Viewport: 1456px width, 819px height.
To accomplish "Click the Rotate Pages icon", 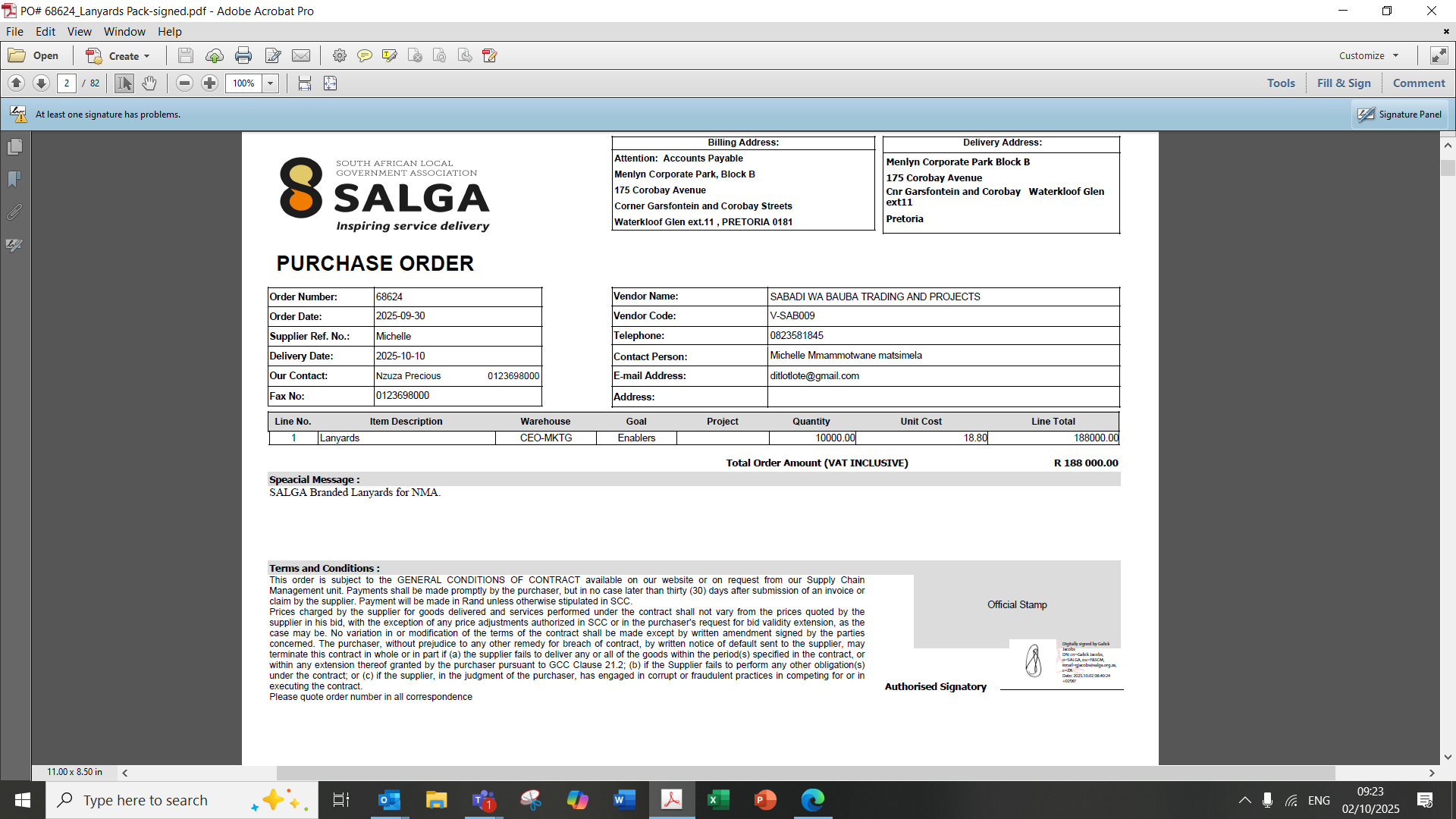I will 440,55.
